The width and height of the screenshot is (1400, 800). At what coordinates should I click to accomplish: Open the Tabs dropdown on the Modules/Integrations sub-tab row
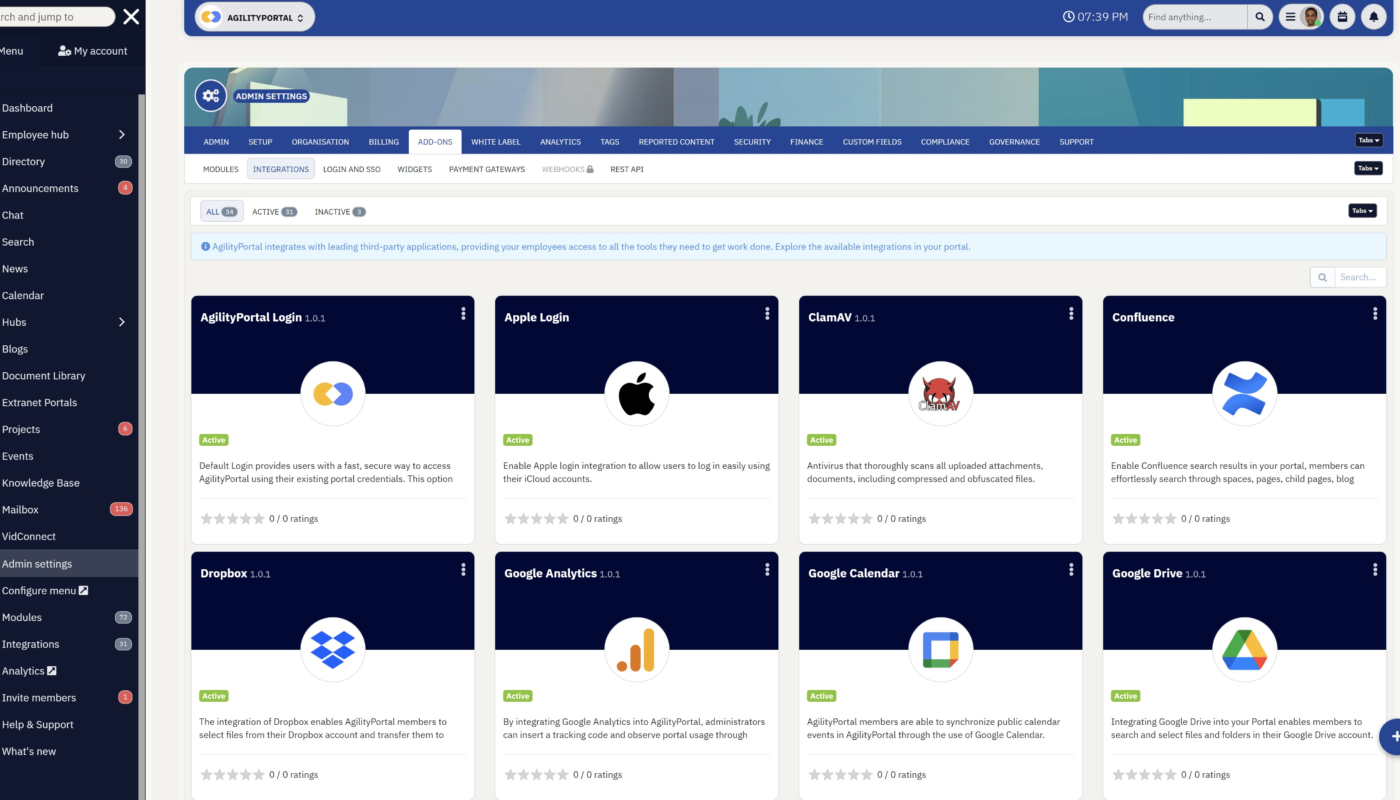point(1368,168)
